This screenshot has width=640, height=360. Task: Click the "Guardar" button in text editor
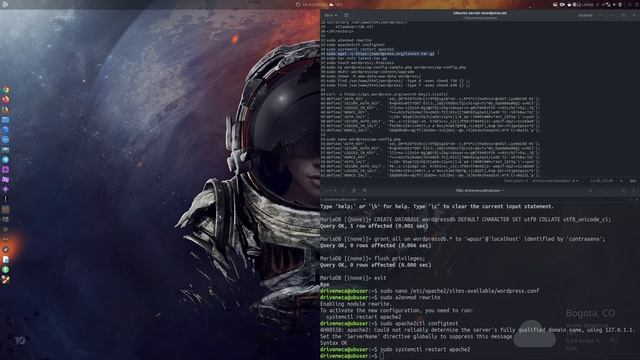pos(585,15)
